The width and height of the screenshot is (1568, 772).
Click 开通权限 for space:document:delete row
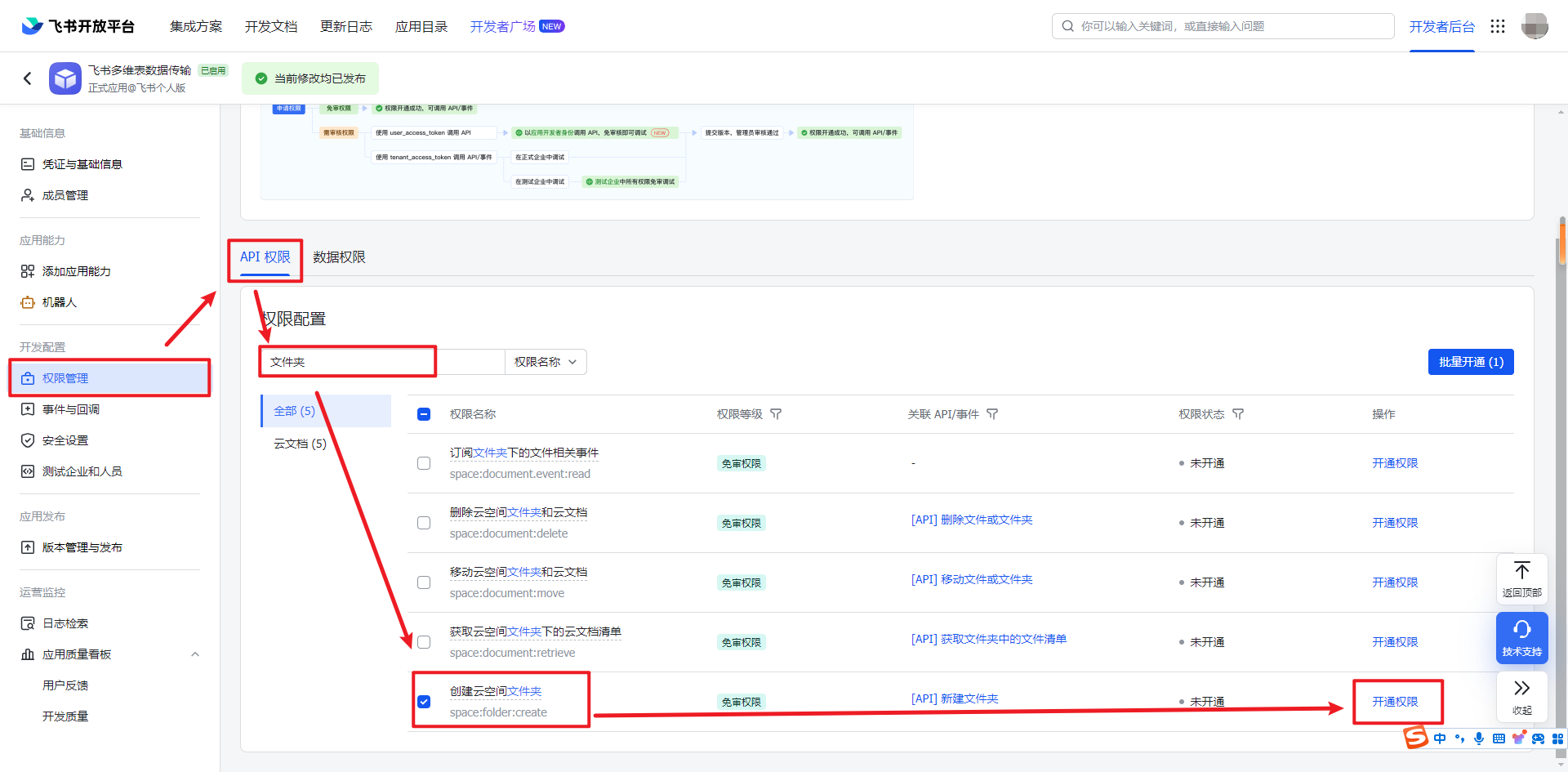point(1395,523)
